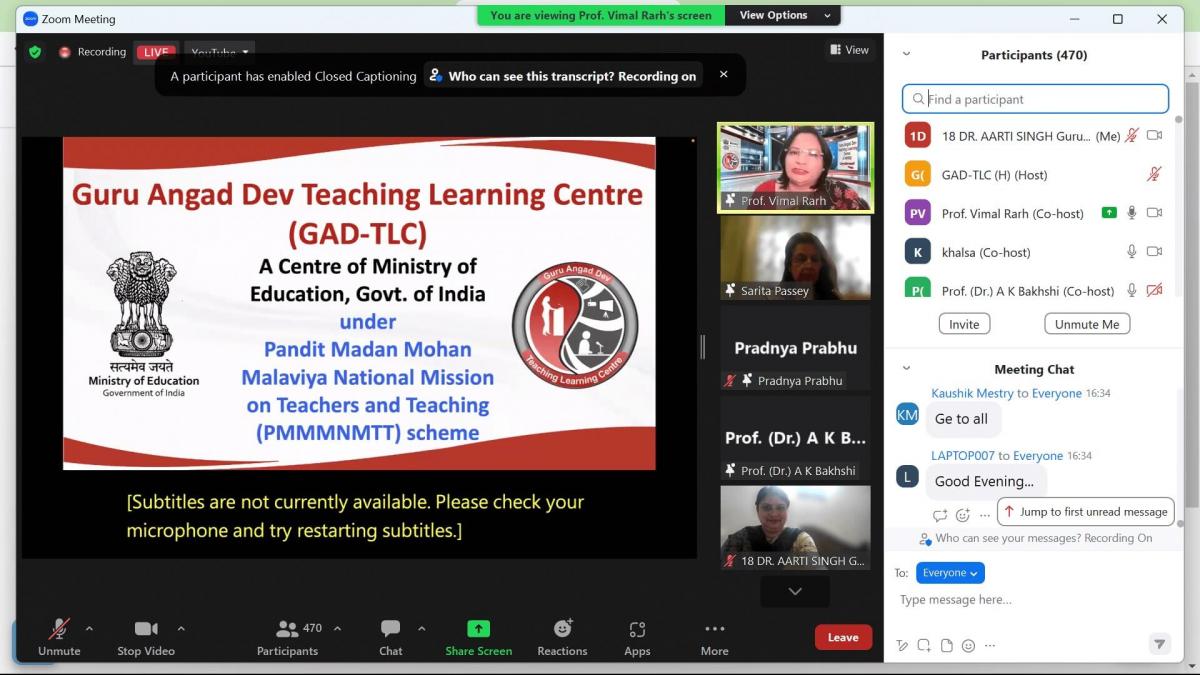Click the GAD-TLC (H) (Host) participant name
Image resolution: width=1200 pixels, height=675 pixels.
click(x=994, y=174)
